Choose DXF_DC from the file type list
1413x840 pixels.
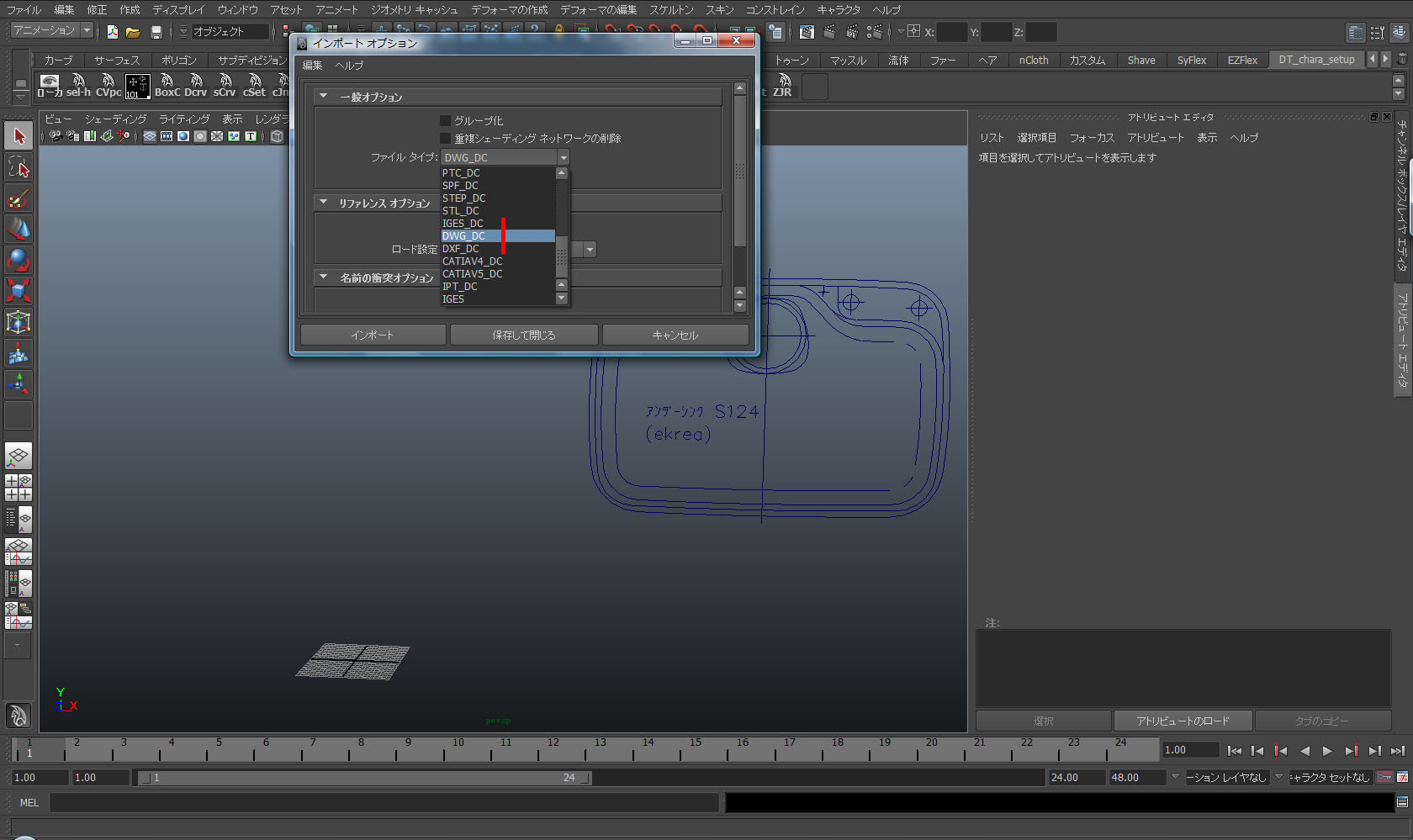tap(461, 249)
